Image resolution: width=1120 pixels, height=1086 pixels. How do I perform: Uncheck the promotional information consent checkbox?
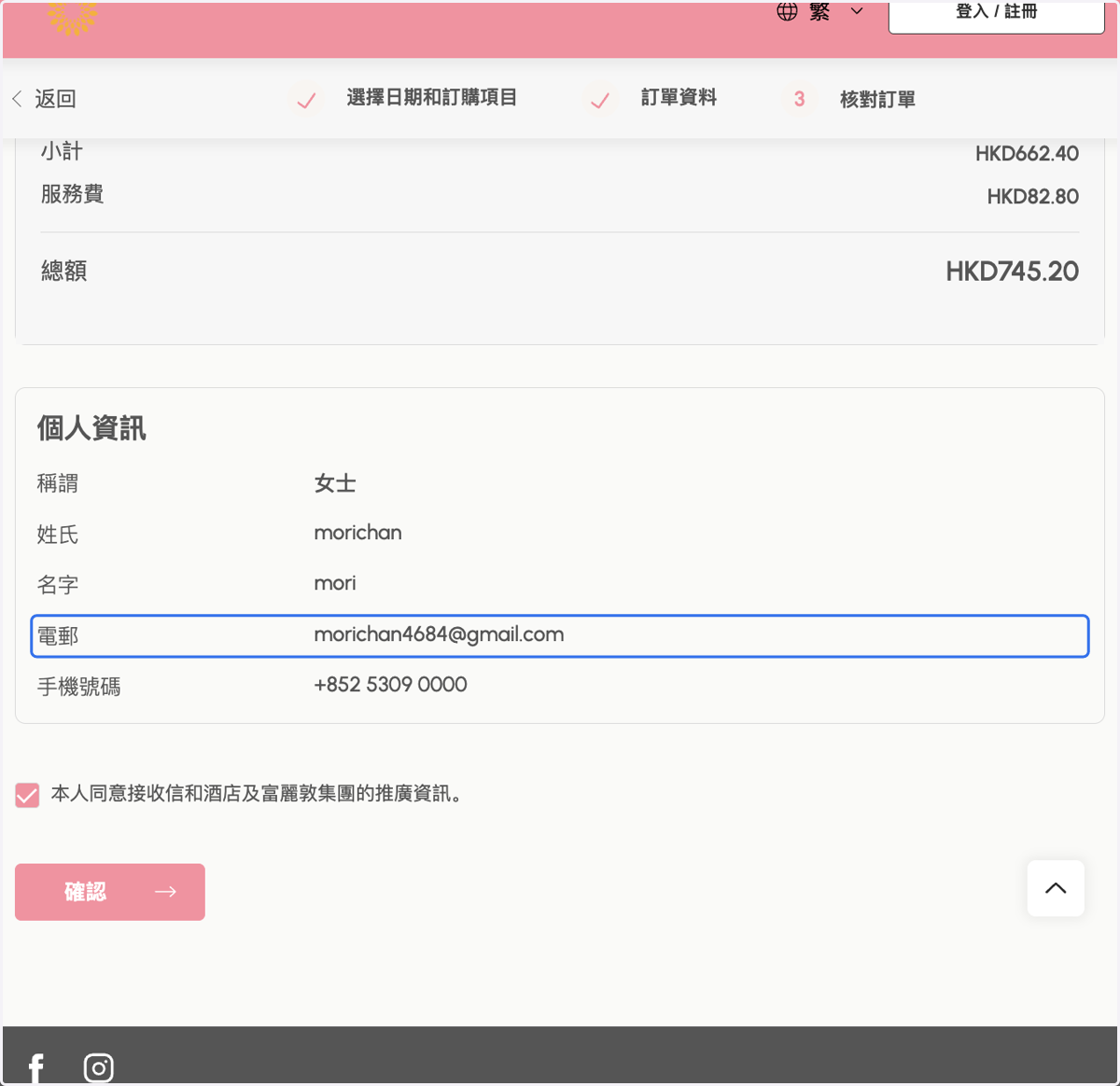point(27,795)
